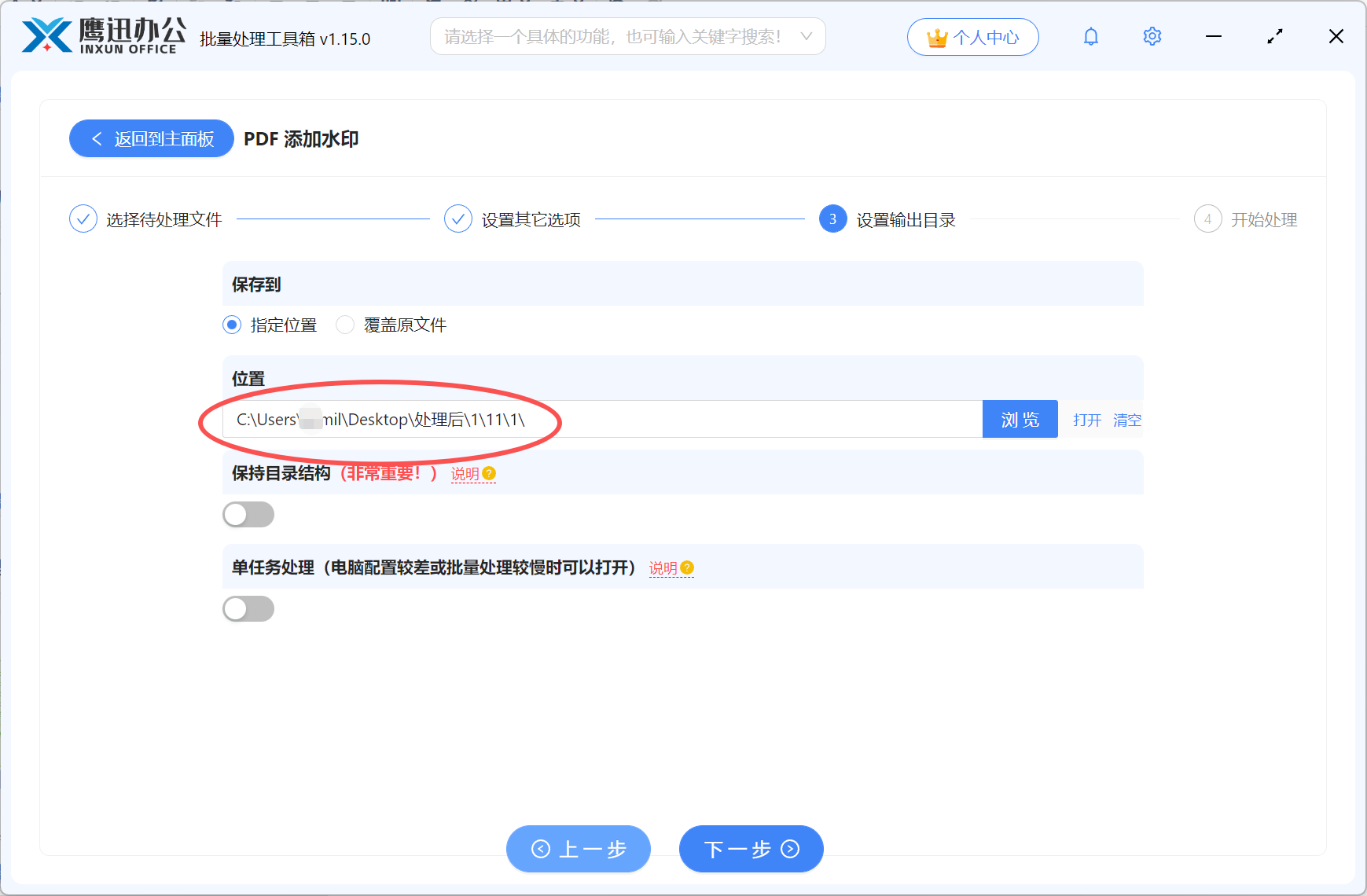
Task: Click step label 选择待处理文件
Action: [x=164, y=220]
